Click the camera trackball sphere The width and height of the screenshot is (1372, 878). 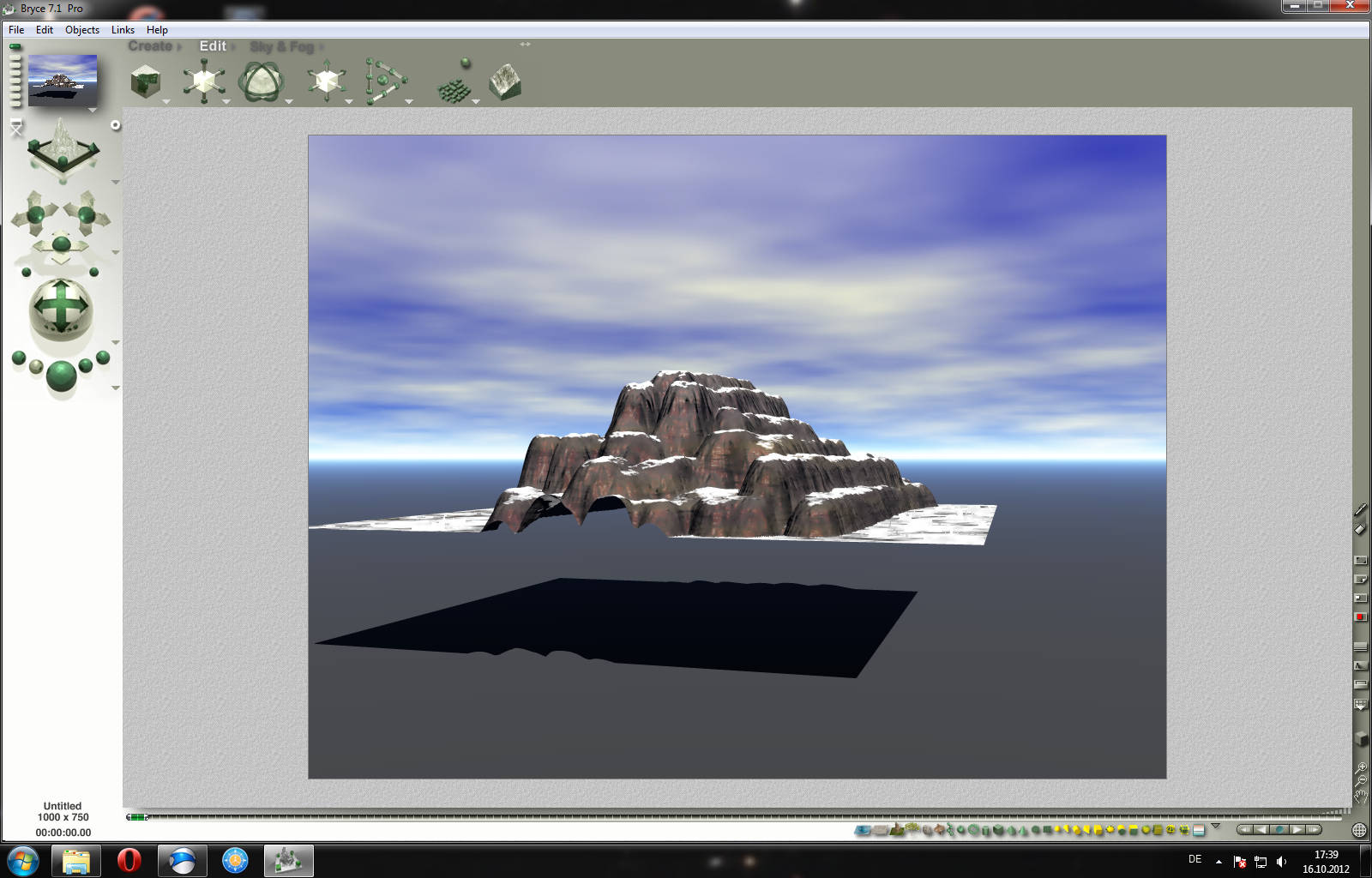pos(60,308)
